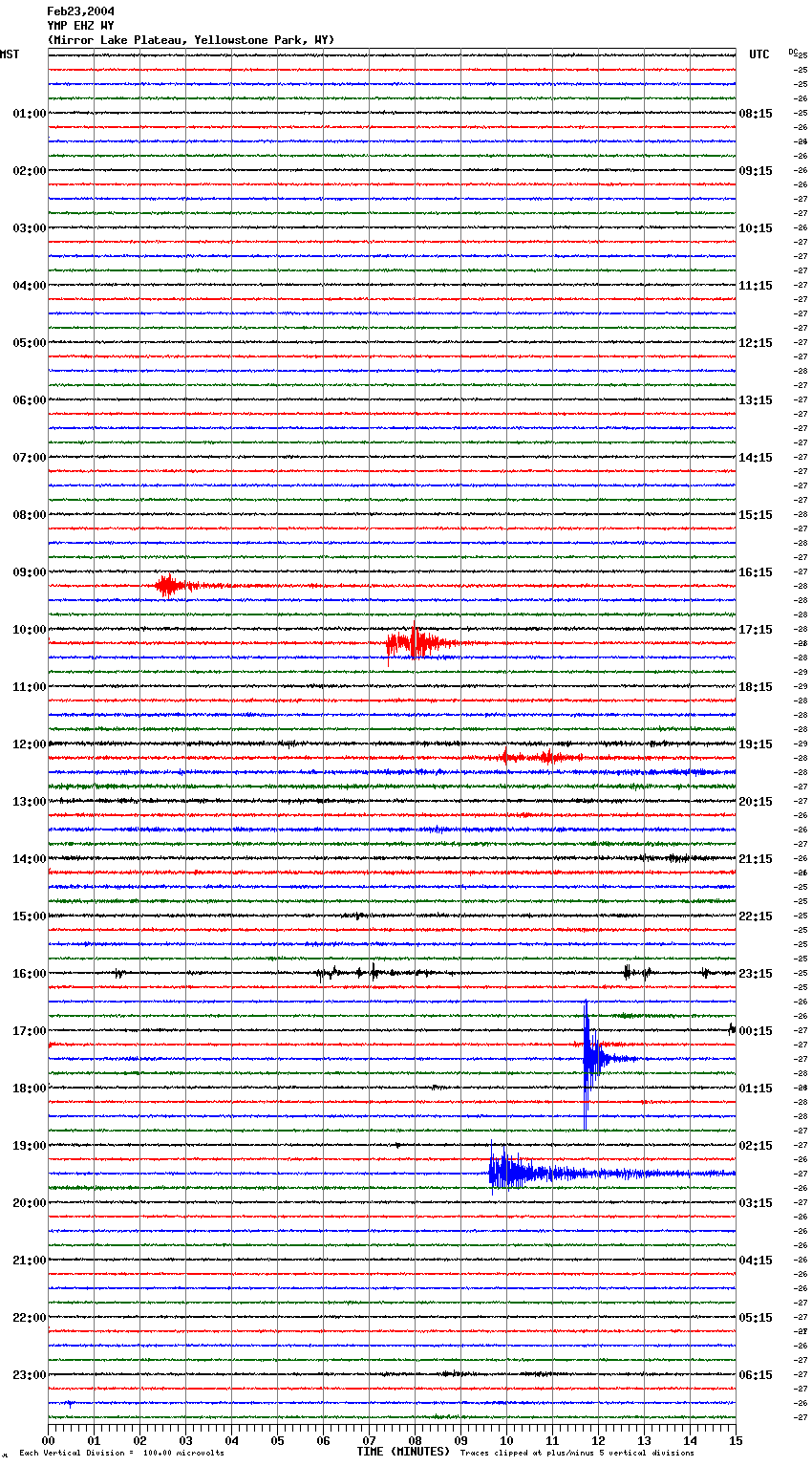Click the 16:15 UTC time label
Screen dimensions: 812x1466
point(756,572)
